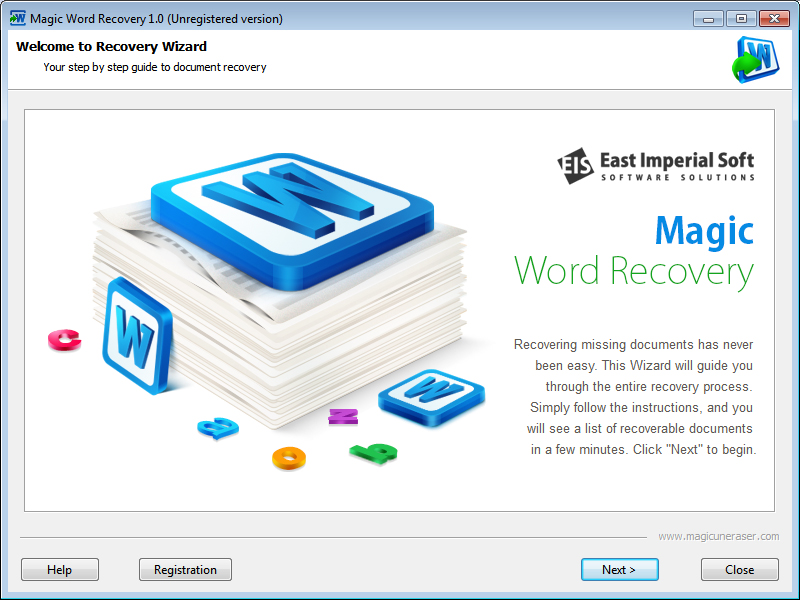Open the Registration dialog button
The width and height of the screenshot is (800, 600).
[x=185, y=569]
